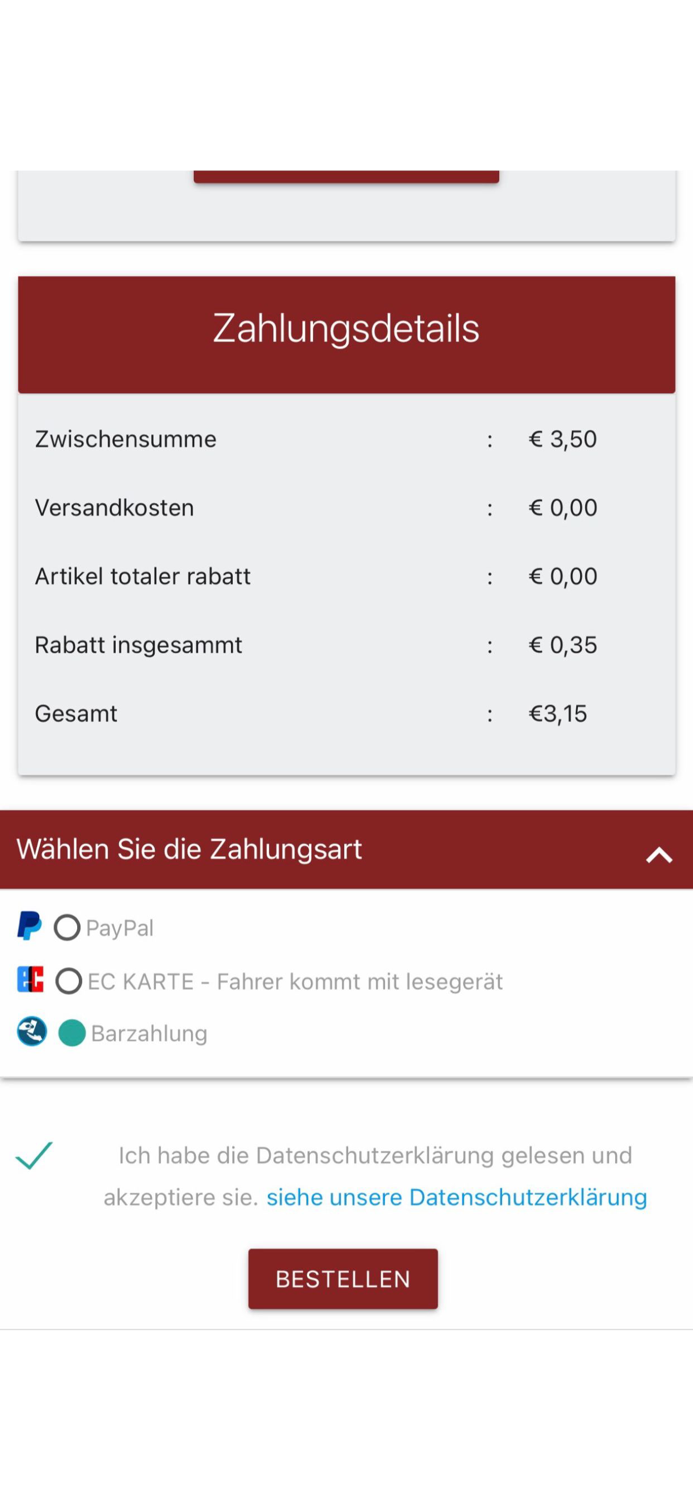Open the Datenschutzerklärung link
Screen dimensions: 693x1500
click(x=456, y=1196)
